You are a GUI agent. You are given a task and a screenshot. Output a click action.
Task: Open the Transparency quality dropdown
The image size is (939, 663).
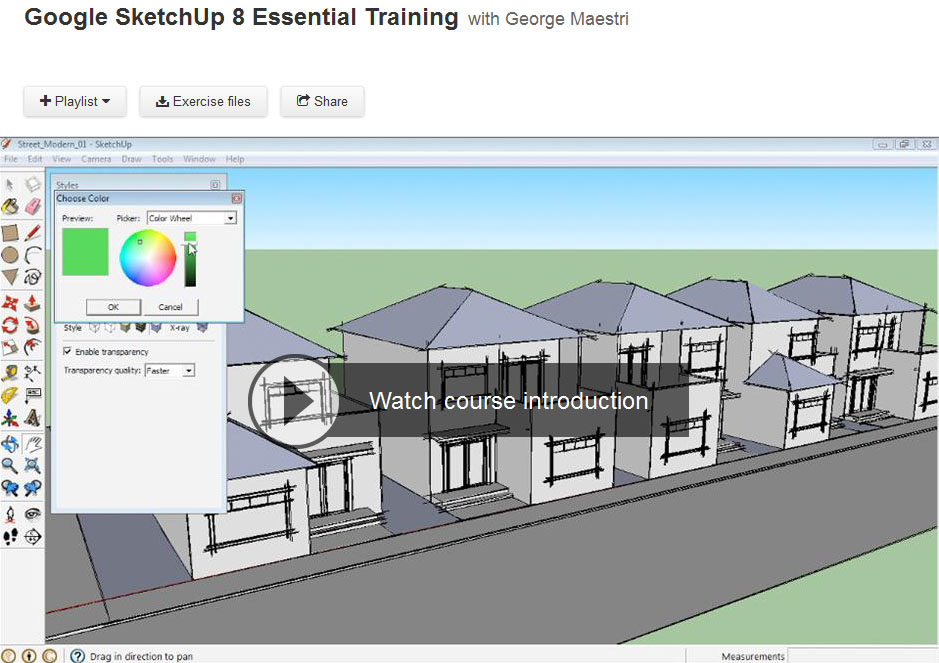(170, 371)
